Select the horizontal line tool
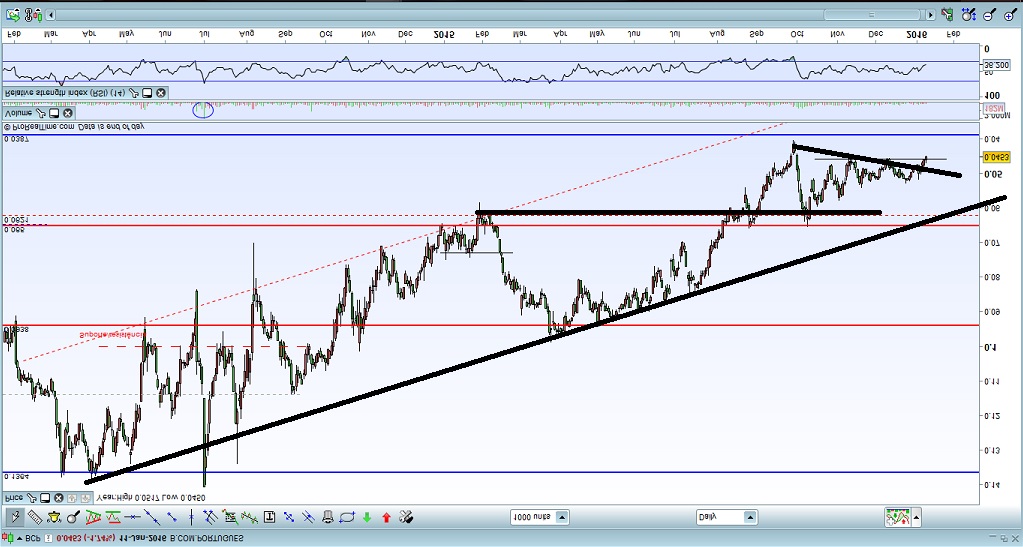 click(132, 518)
